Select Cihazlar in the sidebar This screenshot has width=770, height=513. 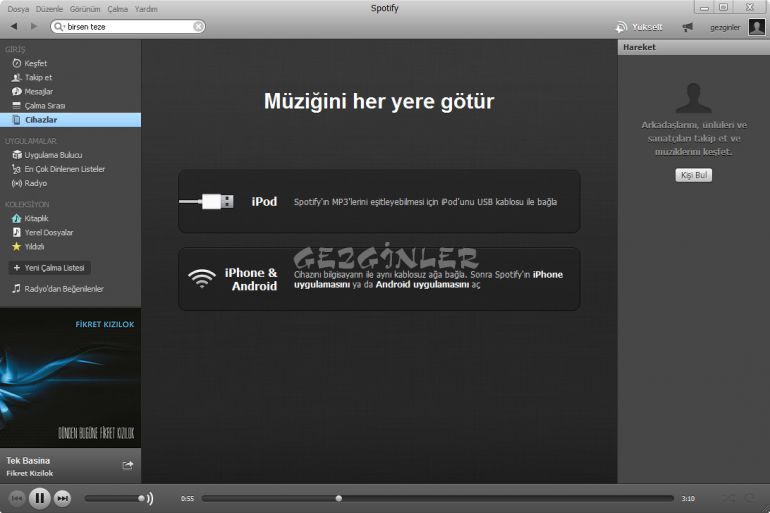point(70,120)
